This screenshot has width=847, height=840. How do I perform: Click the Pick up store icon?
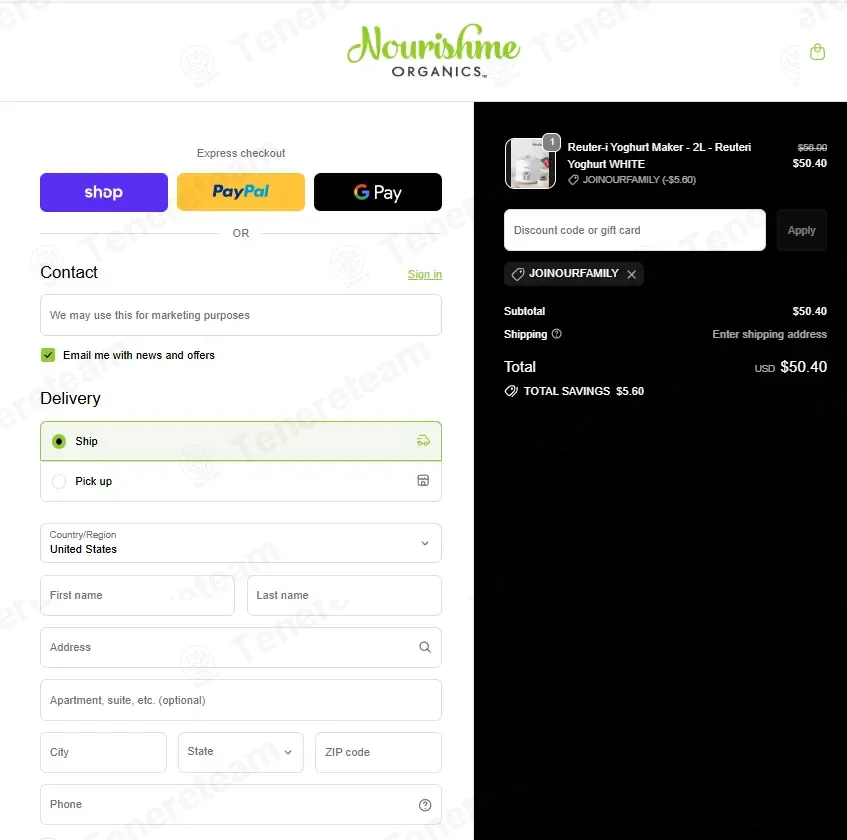coord(423,480)
